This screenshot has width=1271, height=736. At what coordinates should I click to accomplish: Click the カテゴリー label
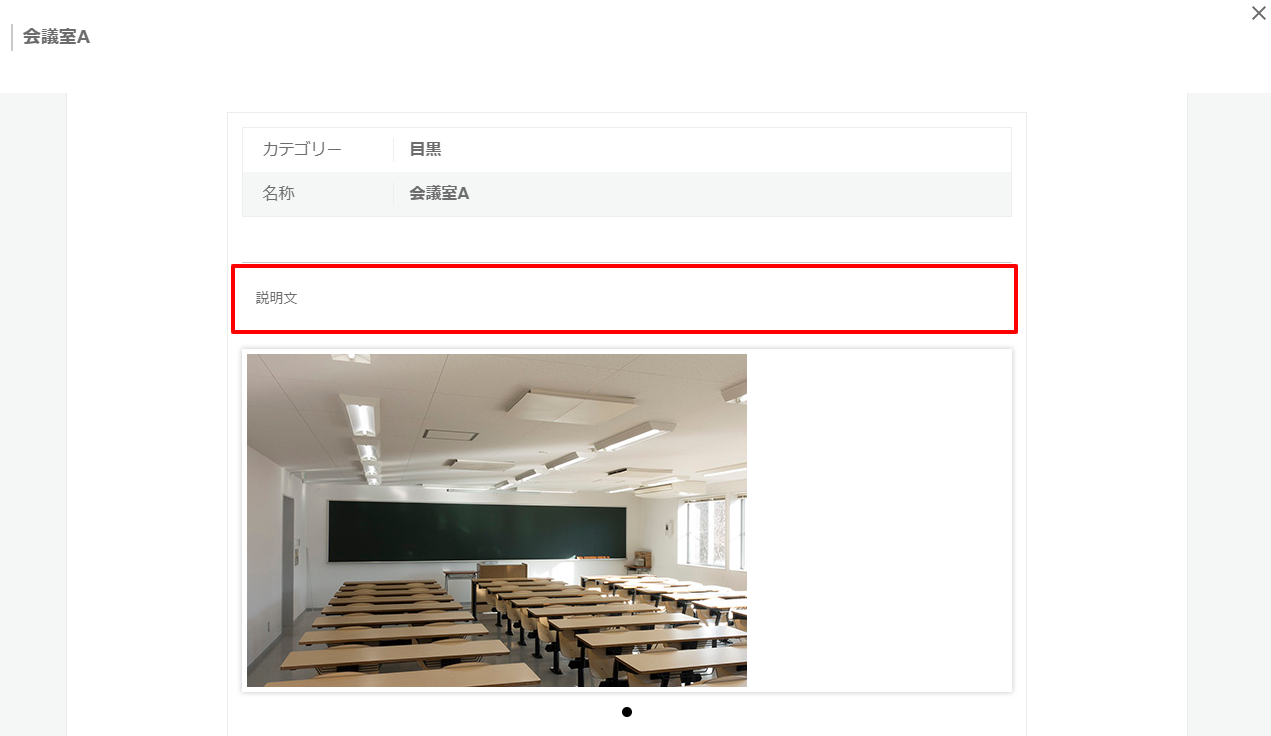(x=302, y=149)
